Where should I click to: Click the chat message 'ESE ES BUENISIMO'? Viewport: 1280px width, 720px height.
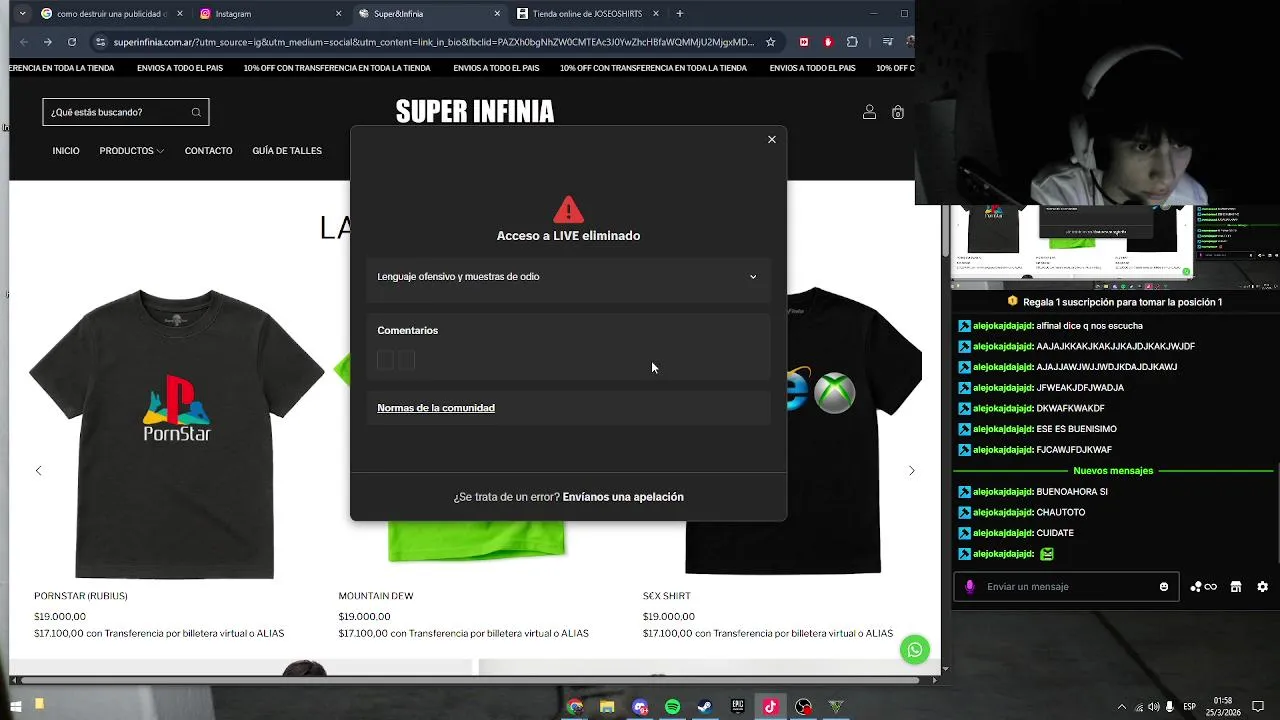pos(1076,429)
